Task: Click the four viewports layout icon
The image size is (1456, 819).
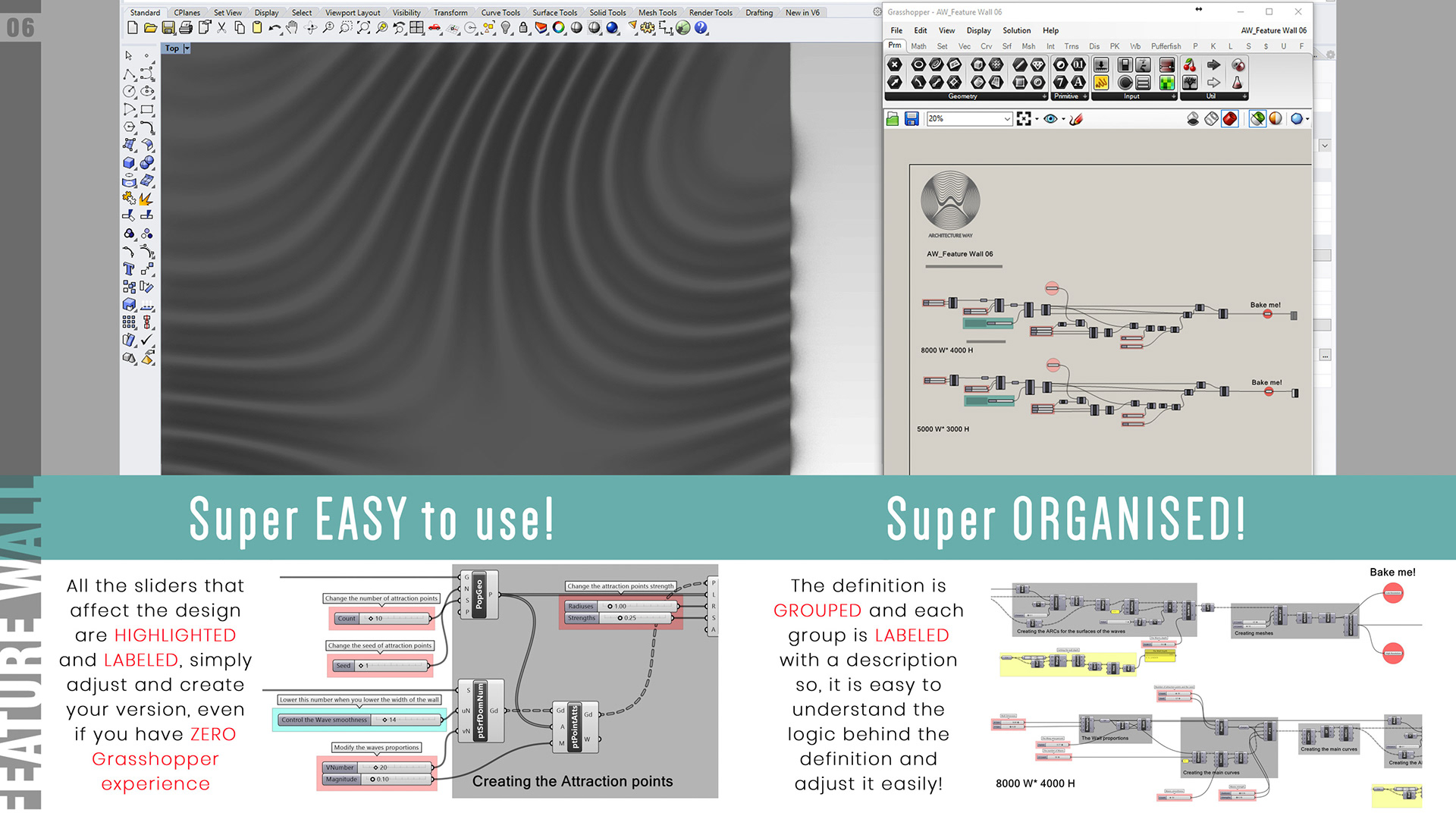Action: (416, 28)
